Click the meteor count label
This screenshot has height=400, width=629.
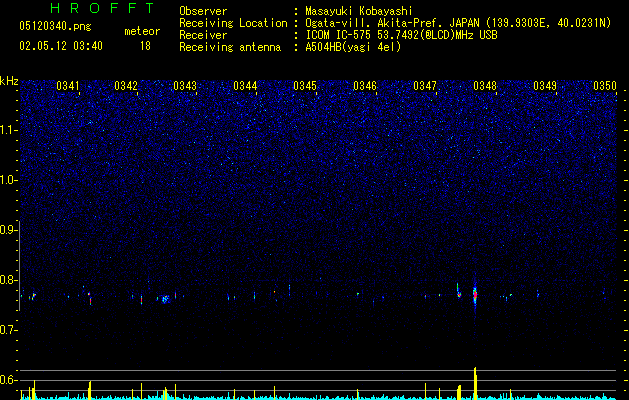[x=142, y=31]
